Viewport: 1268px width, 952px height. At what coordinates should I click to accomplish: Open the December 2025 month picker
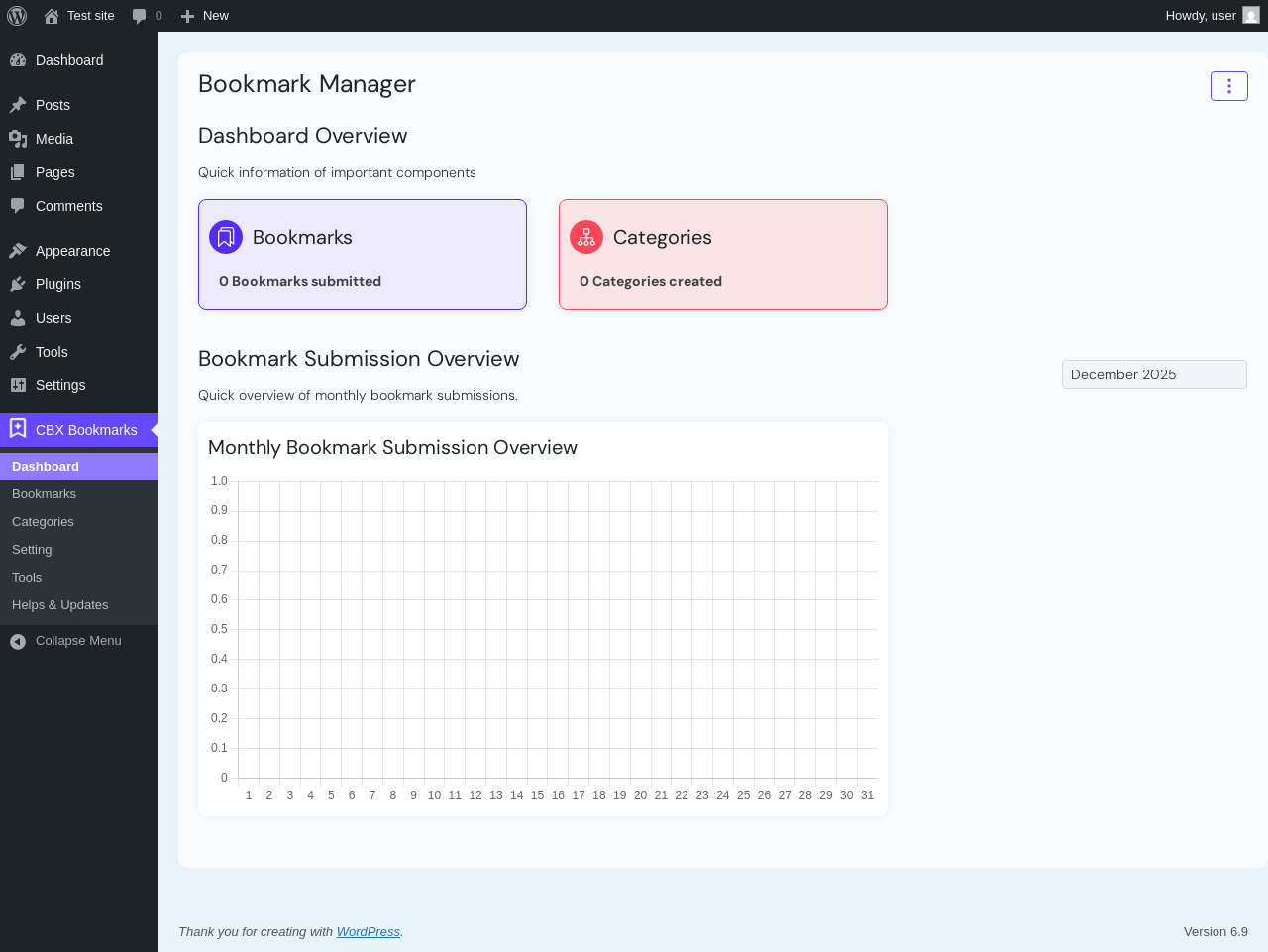(x=1154, y=374)
